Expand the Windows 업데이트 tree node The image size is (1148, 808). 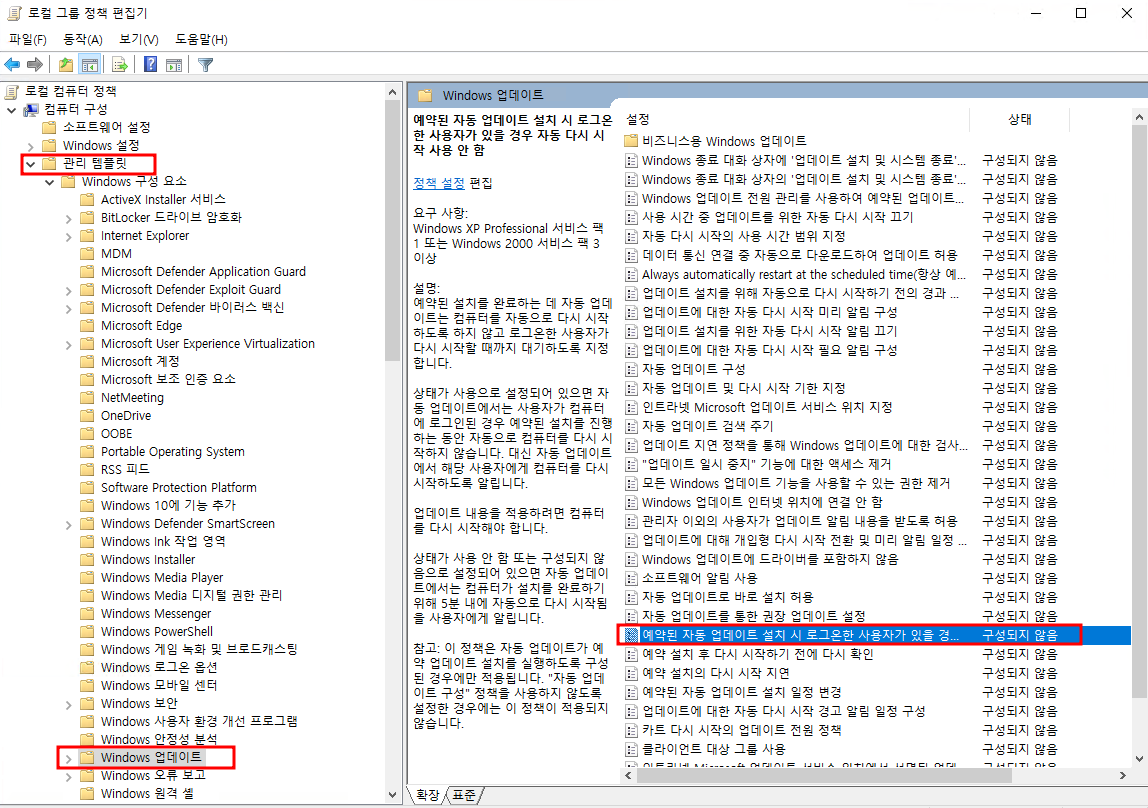pyautogui.click(x=68, y=758)
